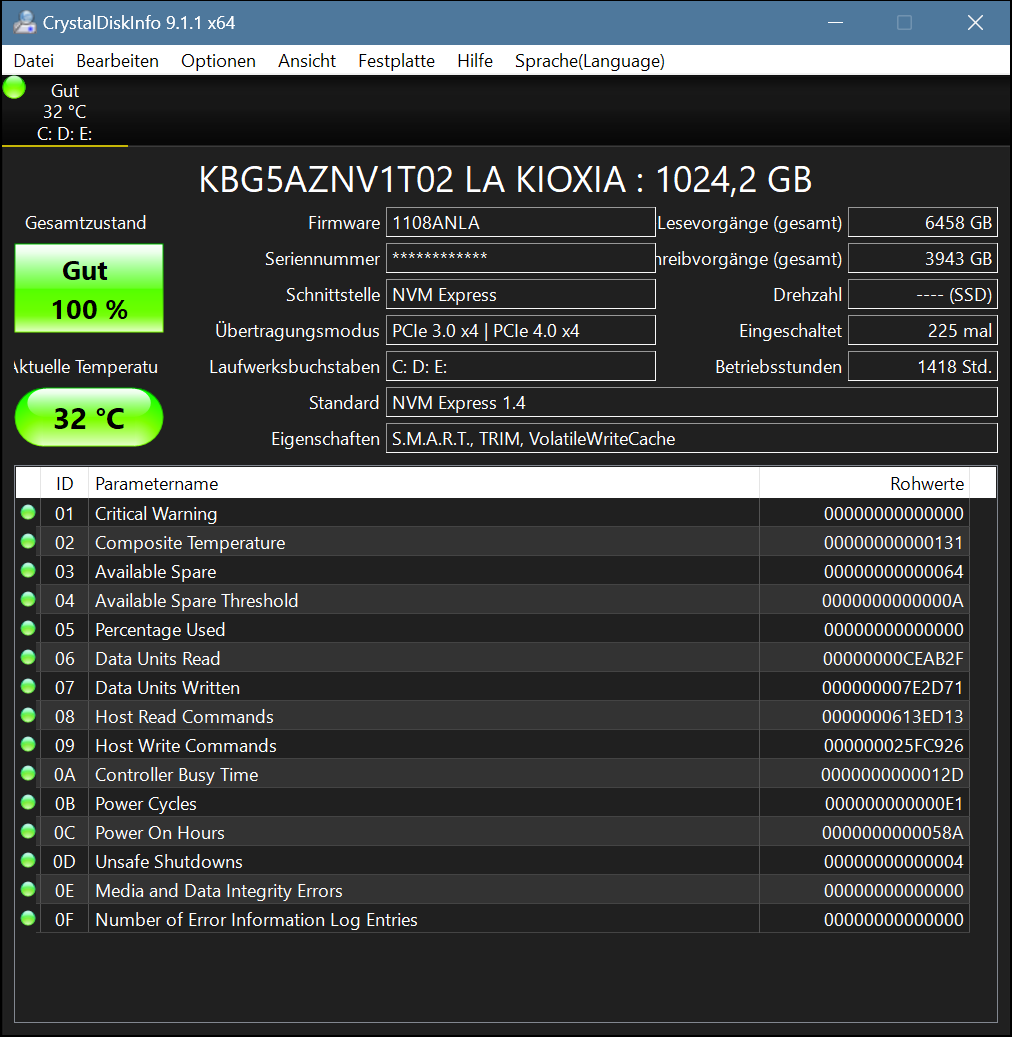Click the status dot for Power On Hours

[x=28, y=831]
